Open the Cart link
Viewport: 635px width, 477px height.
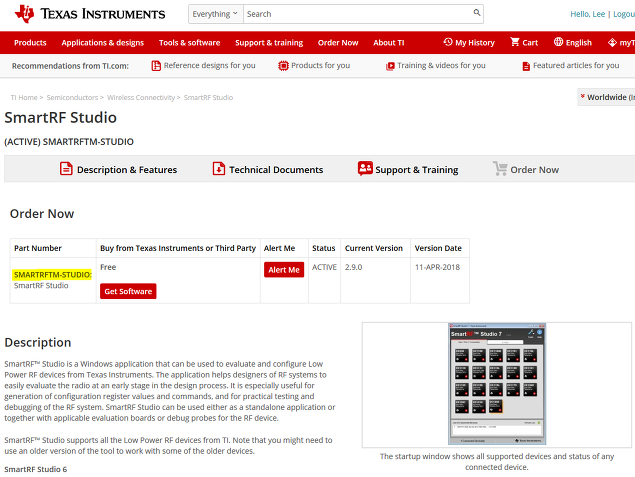click(x=530, y=43)
